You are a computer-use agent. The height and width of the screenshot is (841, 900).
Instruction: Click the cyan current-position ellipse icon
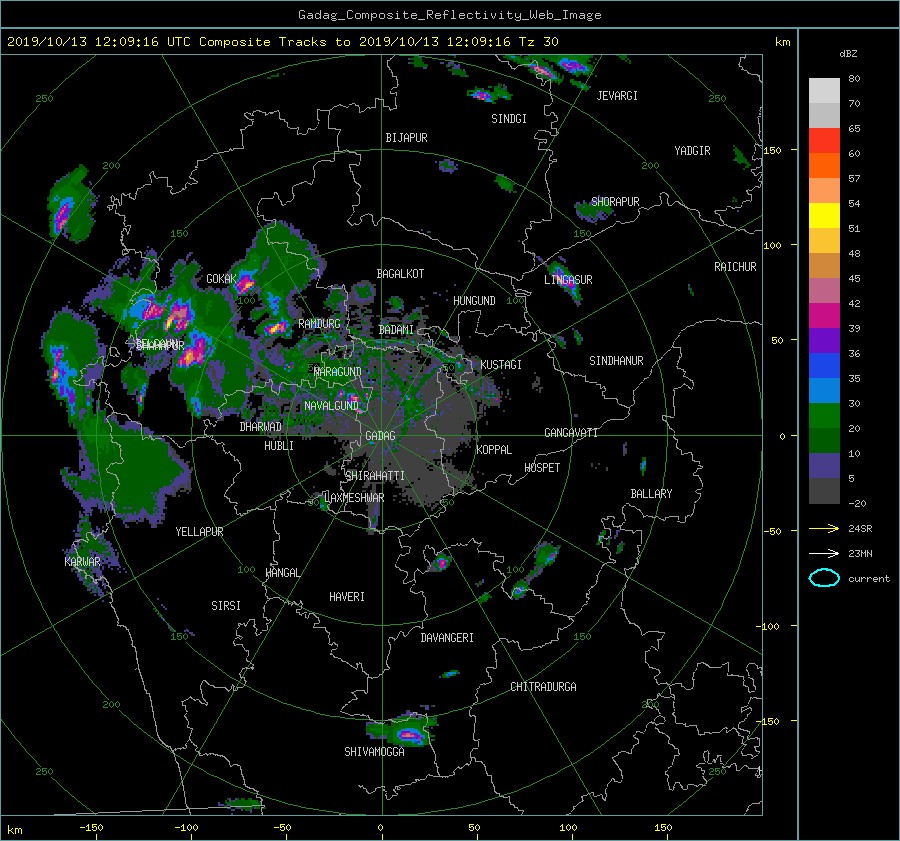[x=824, y=578]
